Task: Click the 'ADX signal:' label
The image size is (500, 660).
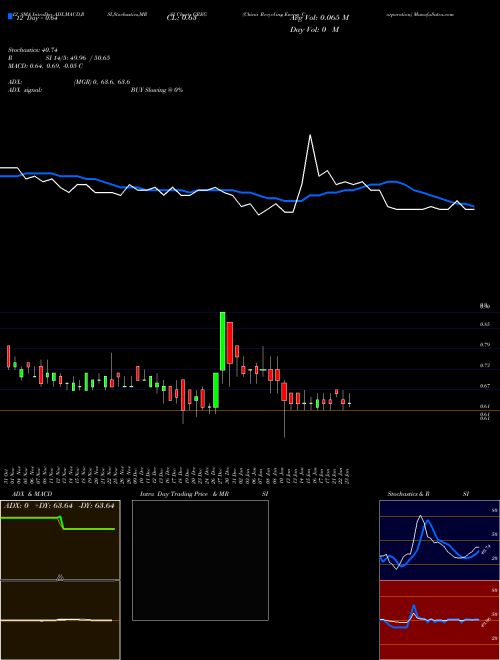Action: point(25,90)
